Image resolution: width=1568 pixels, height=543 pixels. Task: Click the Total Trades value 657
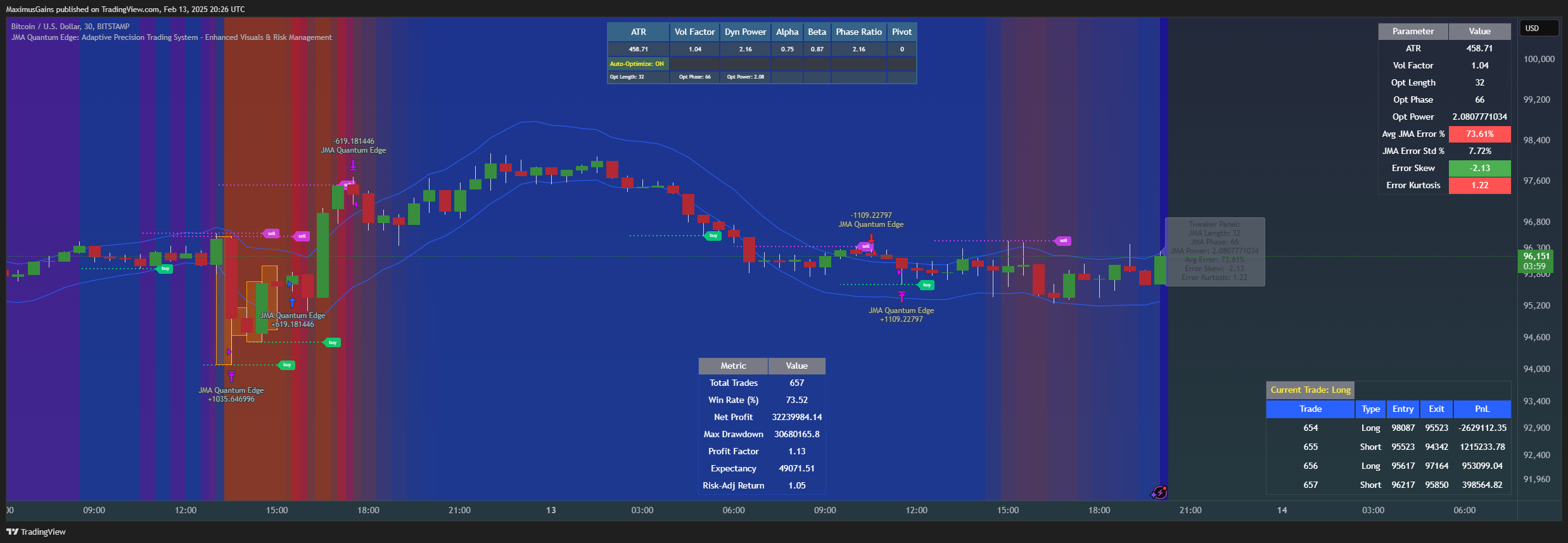coord(797,383)
